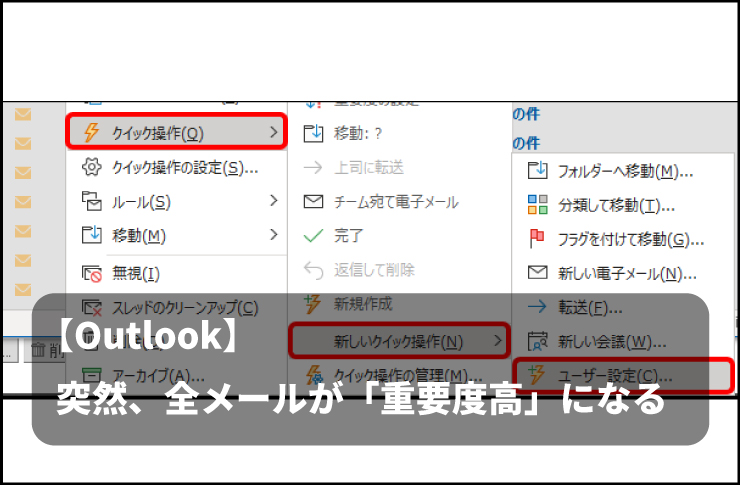Click the 移動: ? quick step icon

pyautogui.click(x=313, y=134)
